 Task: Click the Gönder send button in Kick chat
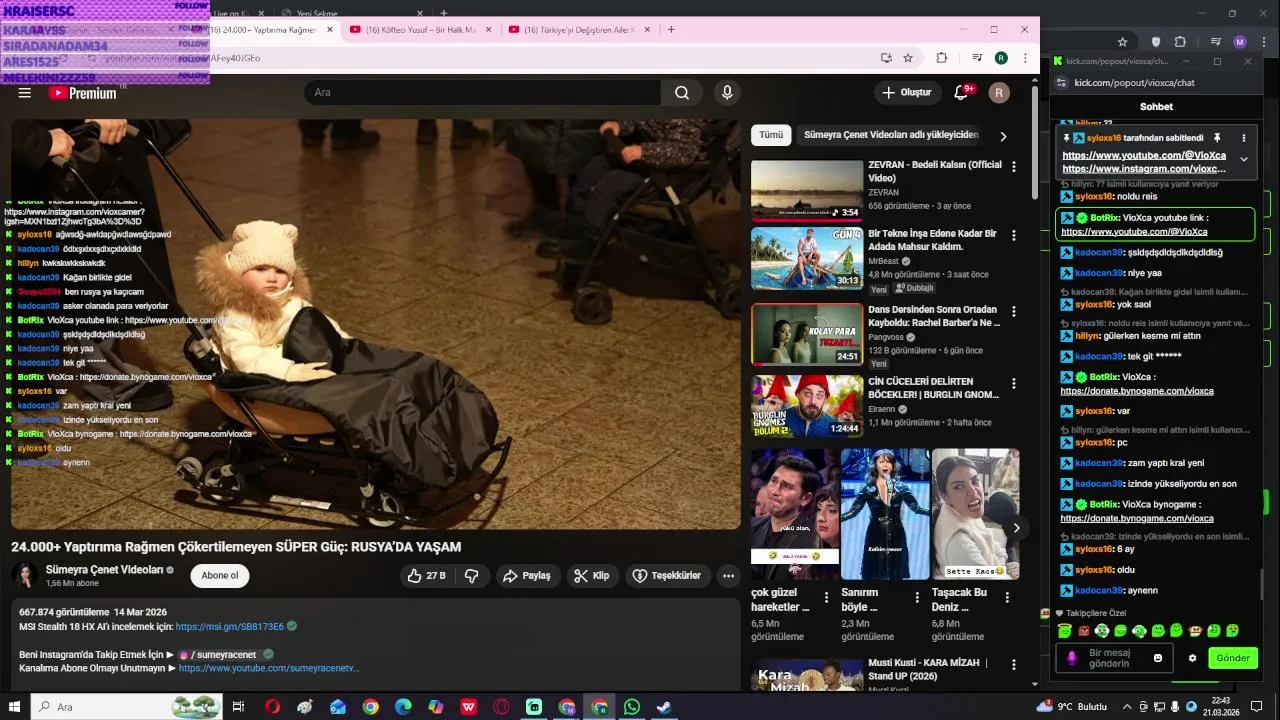1233,658
